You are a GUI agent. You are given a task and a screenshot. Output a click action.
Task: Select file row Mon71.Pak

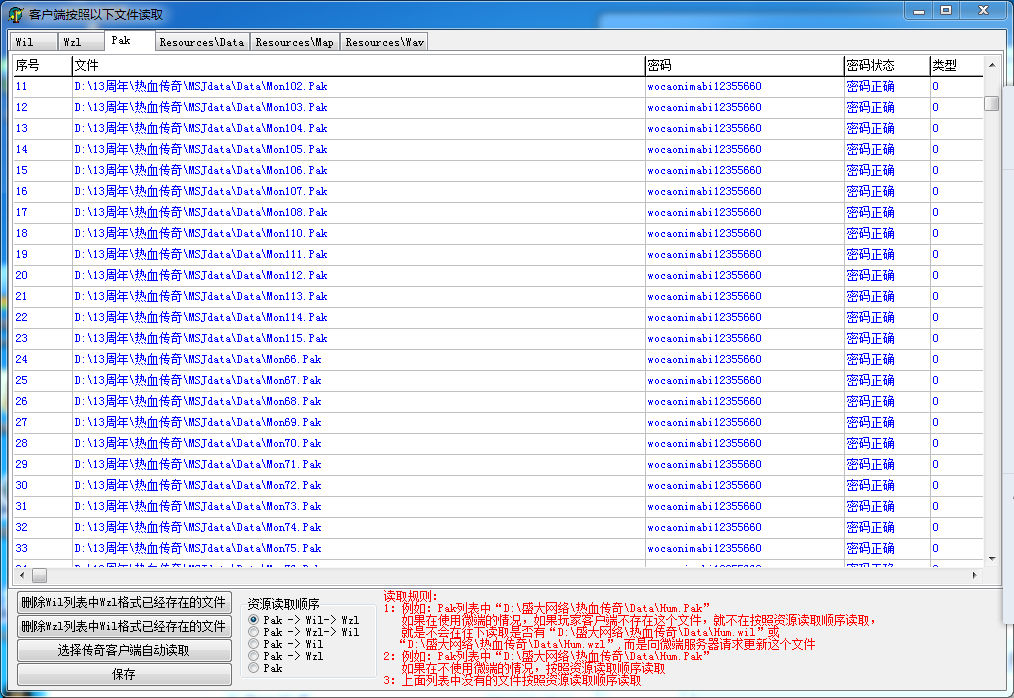[x=498, y=464]
